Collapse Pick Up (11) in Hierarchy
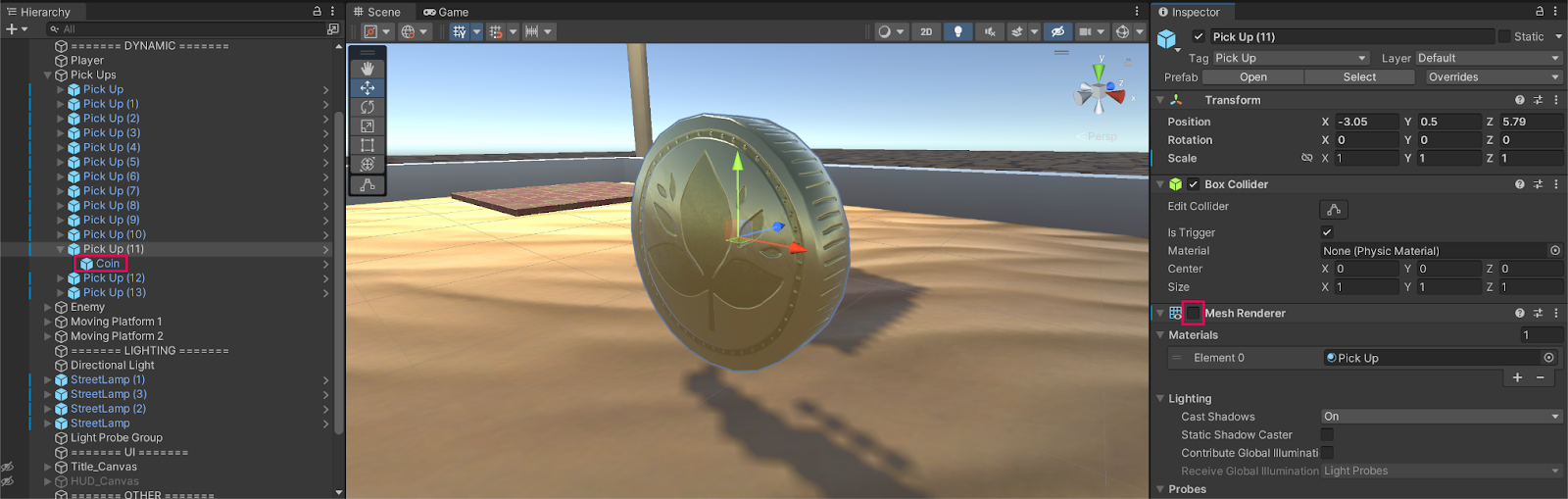The height and width of the screenshot is (499, 1568). click(61, 249)
